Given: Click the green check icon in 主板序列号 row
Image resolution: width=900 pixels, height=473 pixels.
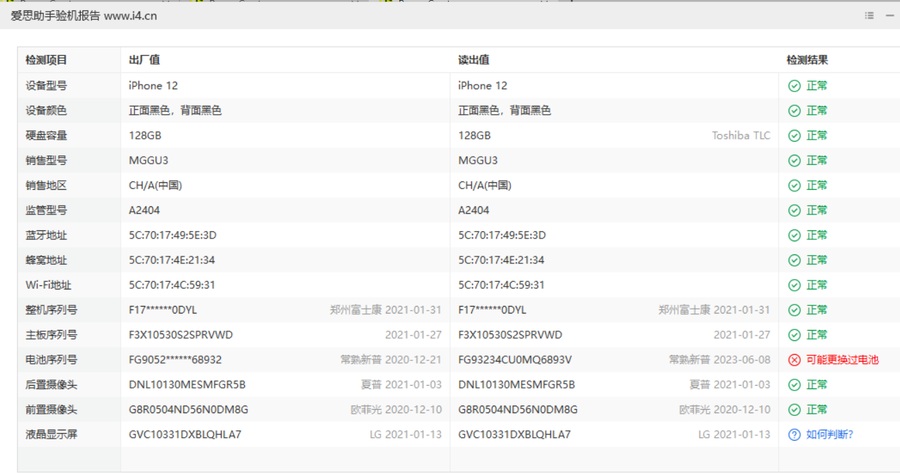Looking at the screenshot, I should coord(794,335).
